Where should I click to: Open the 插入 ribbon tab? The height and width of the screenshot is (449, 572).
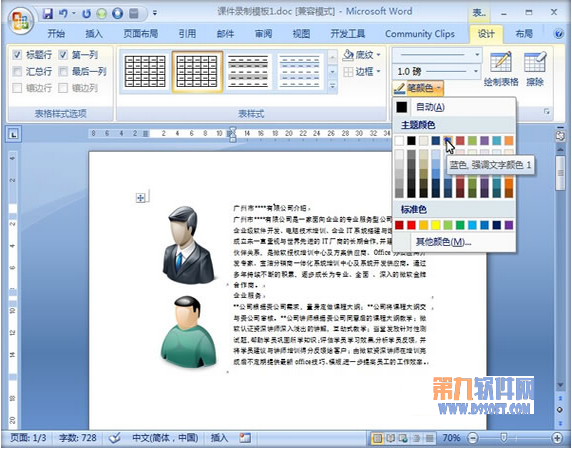click(x=94, y=34)
